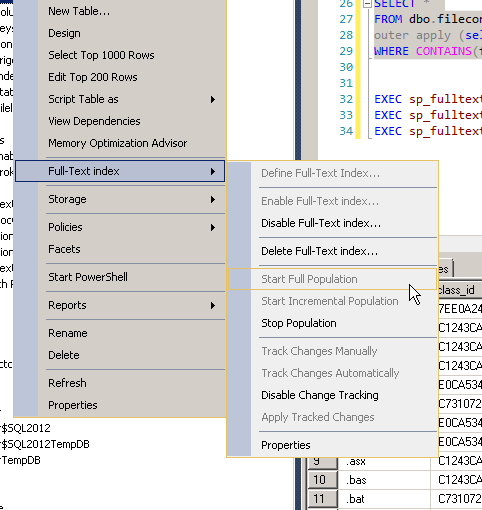Click the WHERE CONTAINS line in editor
The height and width of the screenshot is (510, 482).
tap(428, 51)
